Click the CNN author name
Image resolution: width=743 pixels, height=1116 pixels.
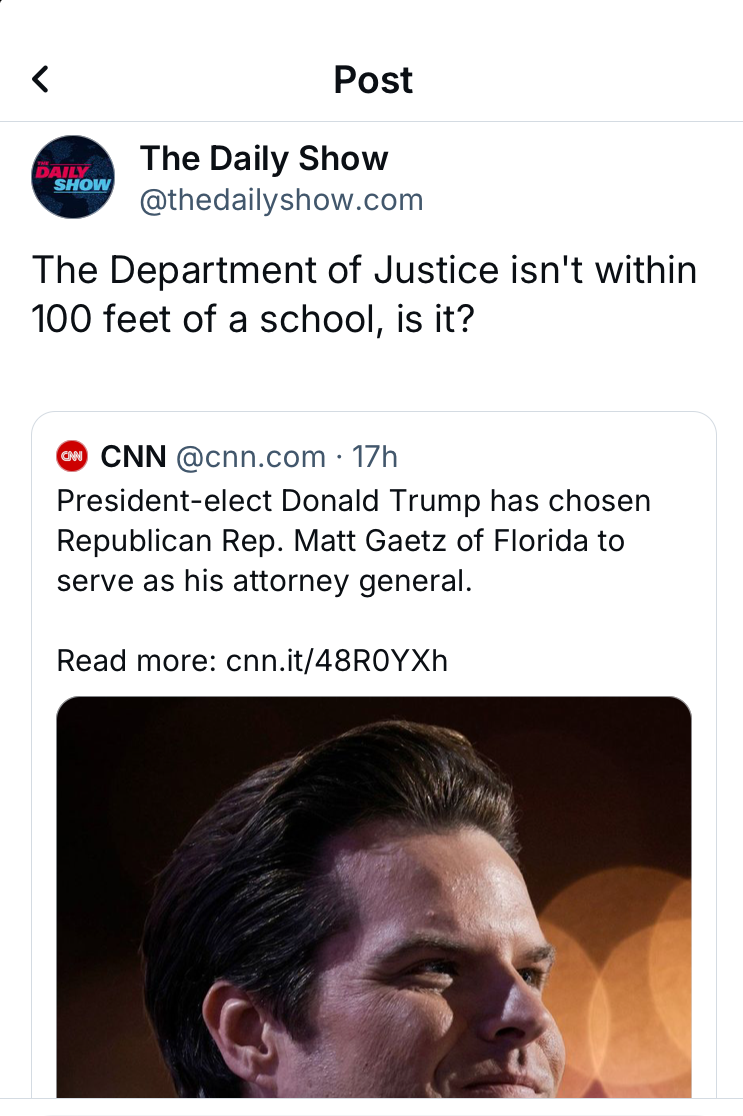pyautogui.click(x=133, y=457)
